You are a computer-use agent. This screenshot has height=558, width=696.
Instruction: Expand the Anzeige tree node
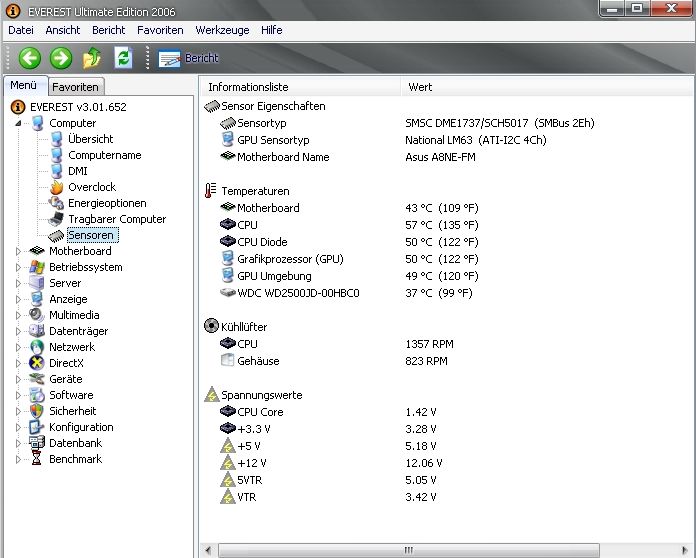point(18,299)
